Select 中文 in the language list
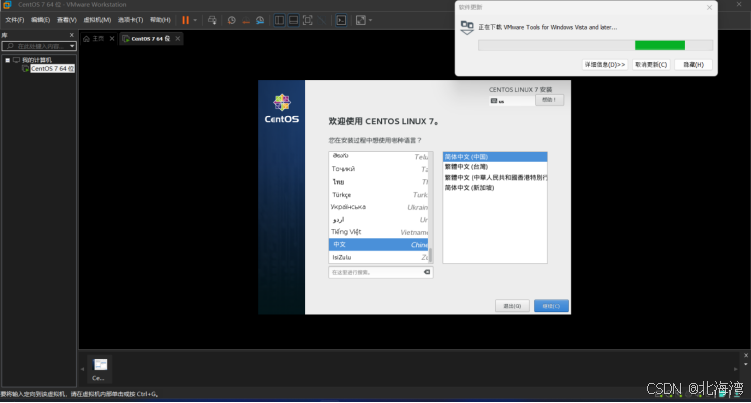This screenshot has height=403, width=751. pos(378,244)
